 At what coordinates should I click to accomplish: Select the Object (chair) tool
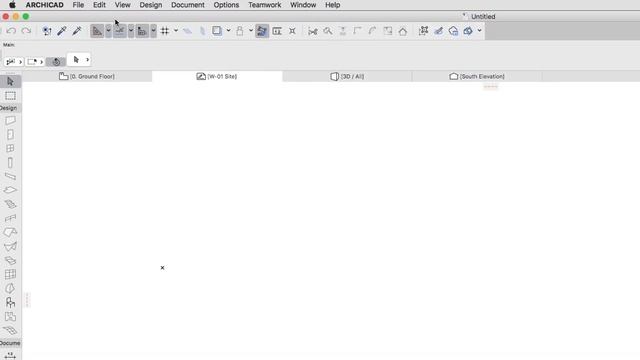point(10,302)
